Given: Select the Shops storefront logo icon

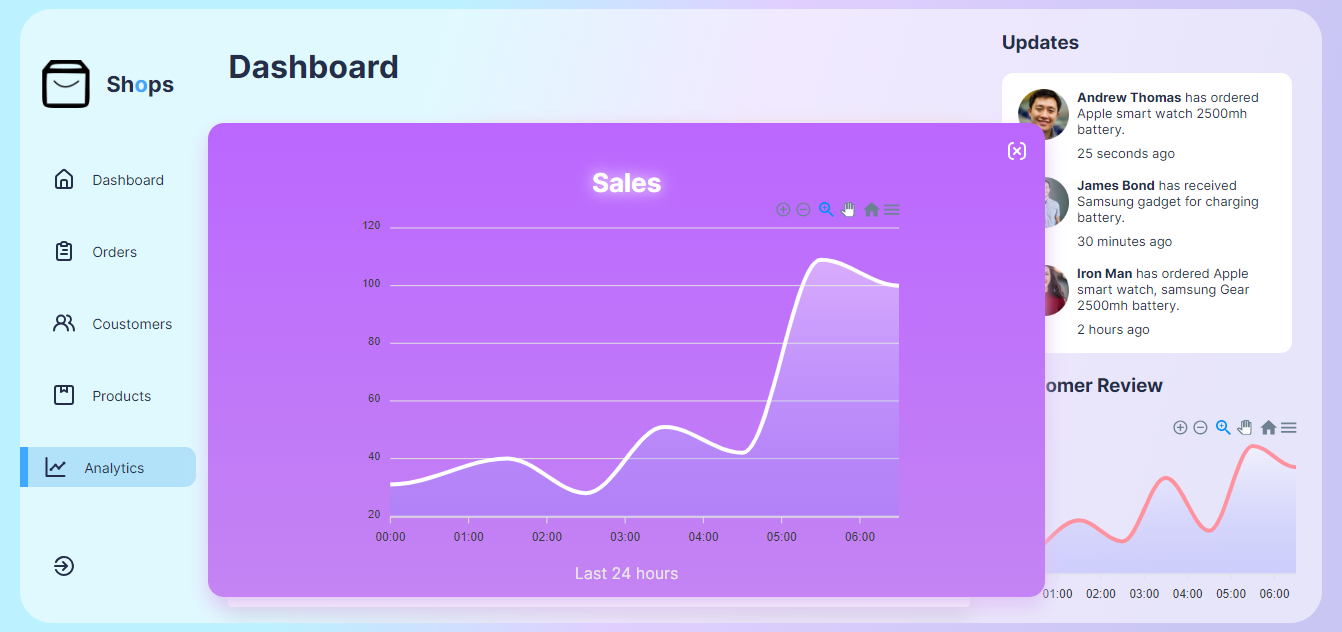Looking at the screenshot, I should 65,84.
